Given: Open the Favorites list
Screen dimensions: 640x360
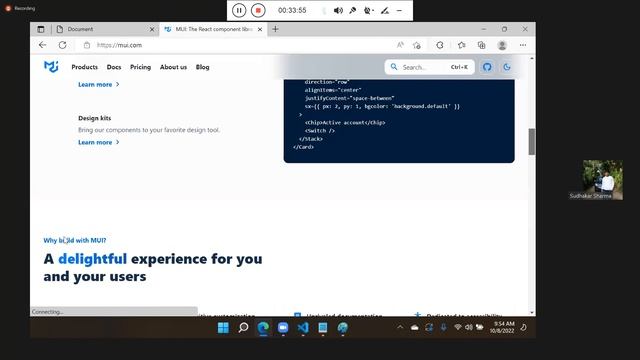Looking at the screenshot, I should [x=462, y=45].
